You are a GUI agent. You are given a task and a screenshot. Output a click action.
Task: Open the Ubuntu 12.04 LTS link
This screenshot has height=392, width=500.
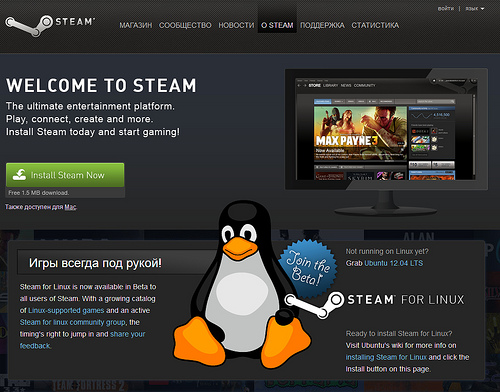pyautogui.click(x=394, y=263)
